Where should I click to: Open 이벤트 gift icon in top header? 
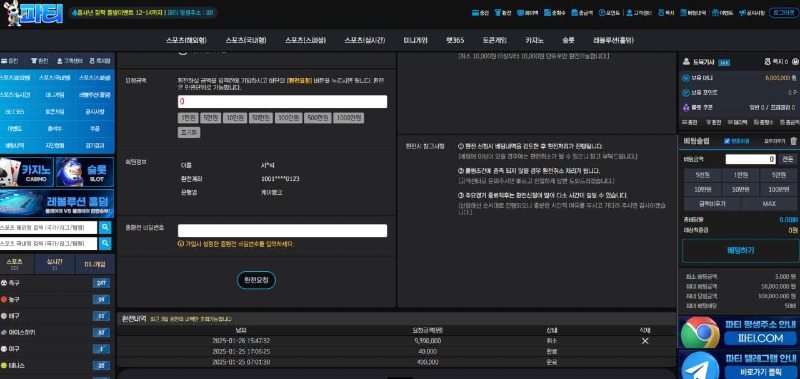(x=722, y=13)
